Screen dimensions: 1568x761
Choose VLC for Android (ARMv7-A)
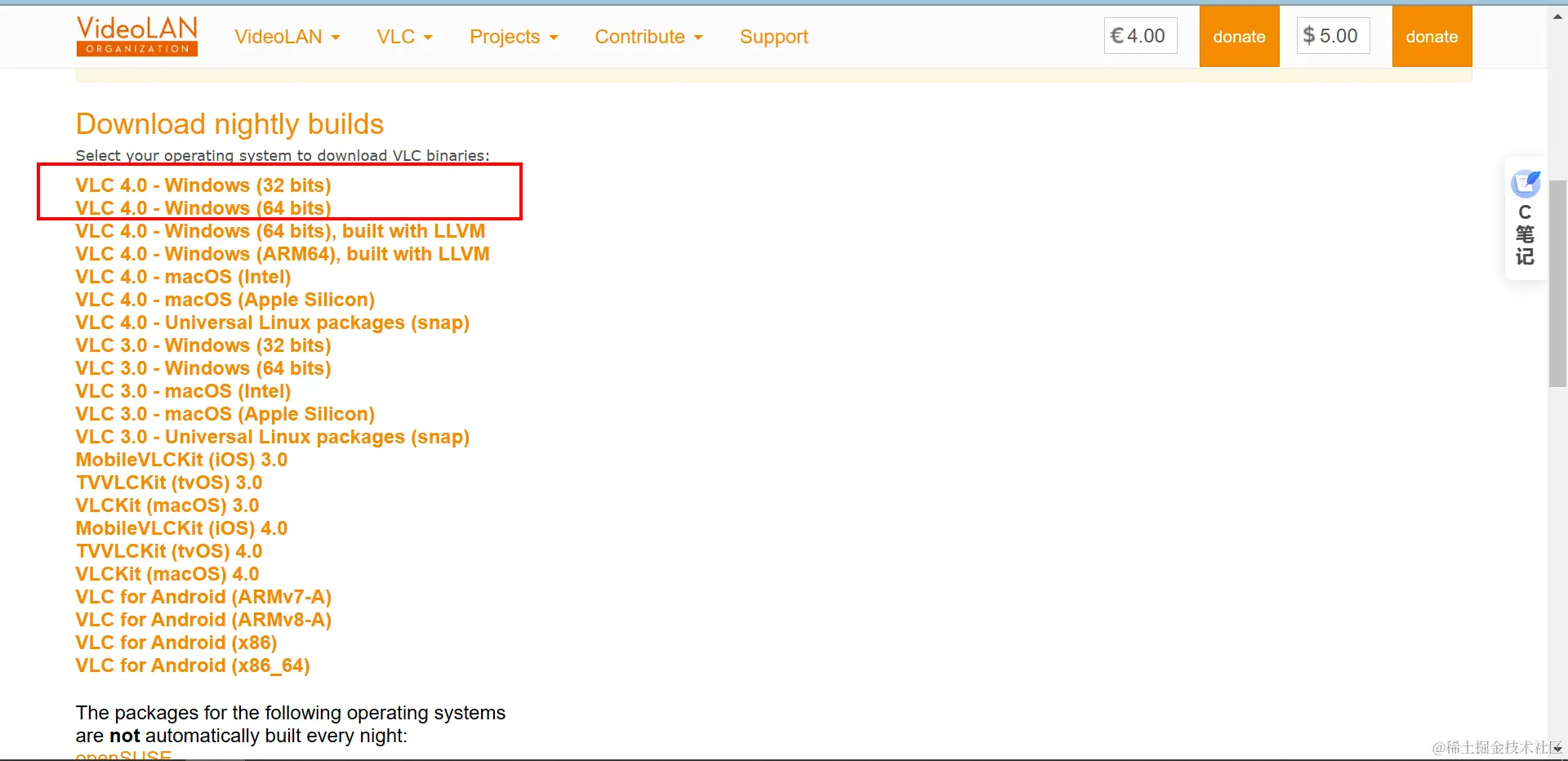tap(203, 597)
